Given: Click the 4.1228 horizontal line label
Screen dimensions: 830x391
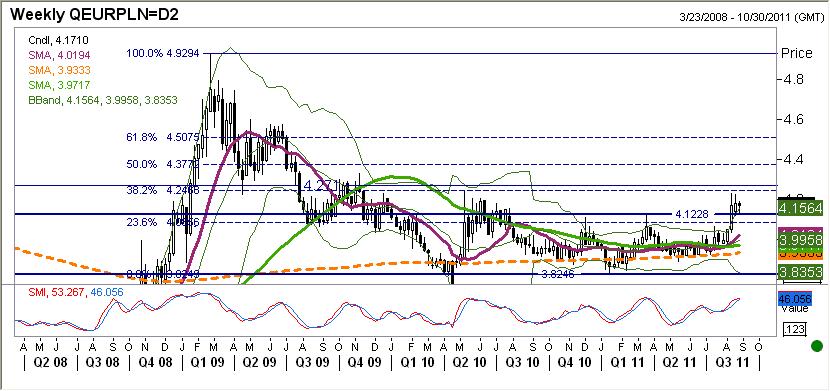Looking at the screenshot, I should [x=691, y=214].
